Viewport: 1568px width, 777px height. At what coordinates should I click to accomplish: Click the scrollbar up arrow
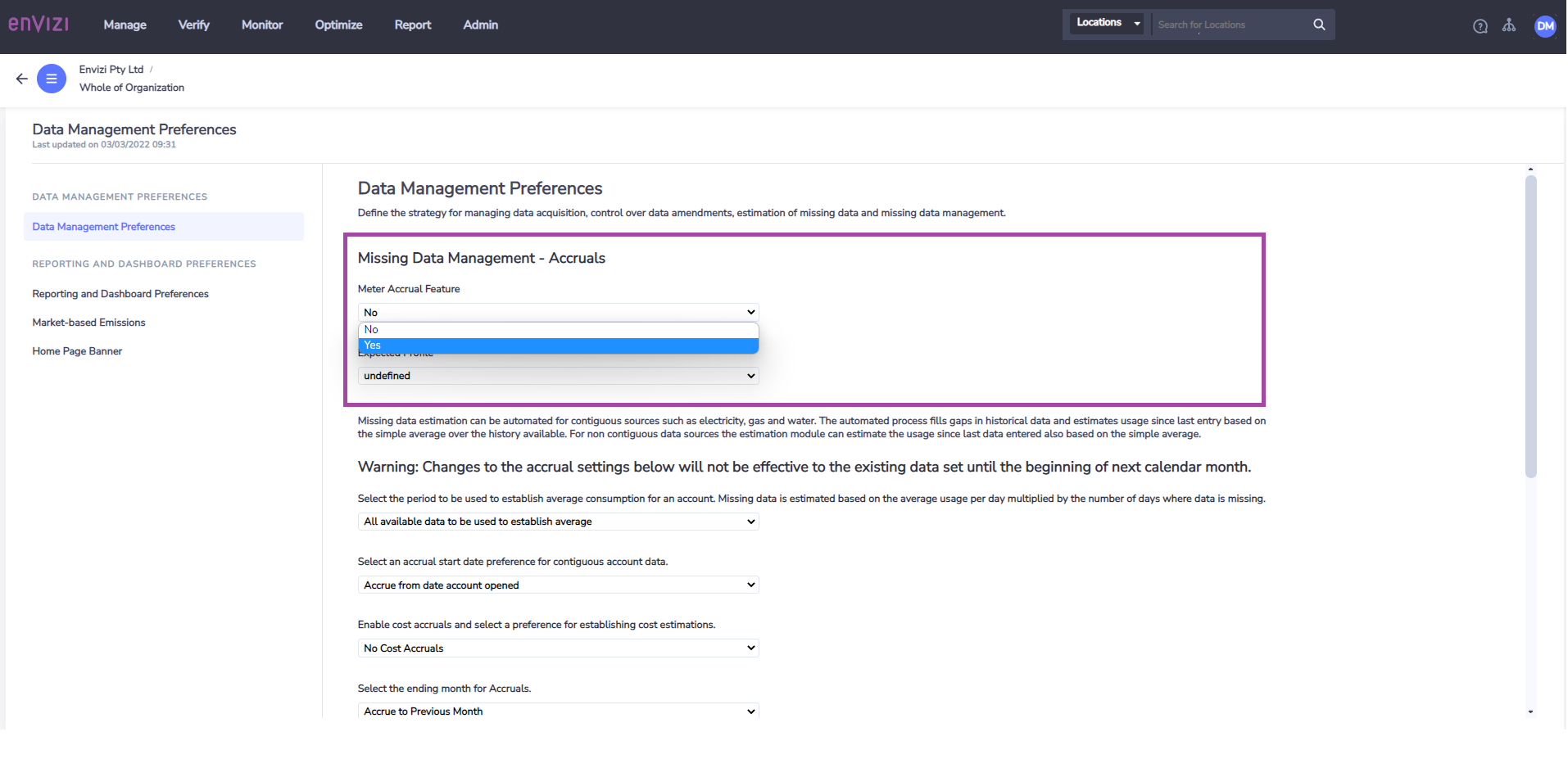coord(1530,169)
